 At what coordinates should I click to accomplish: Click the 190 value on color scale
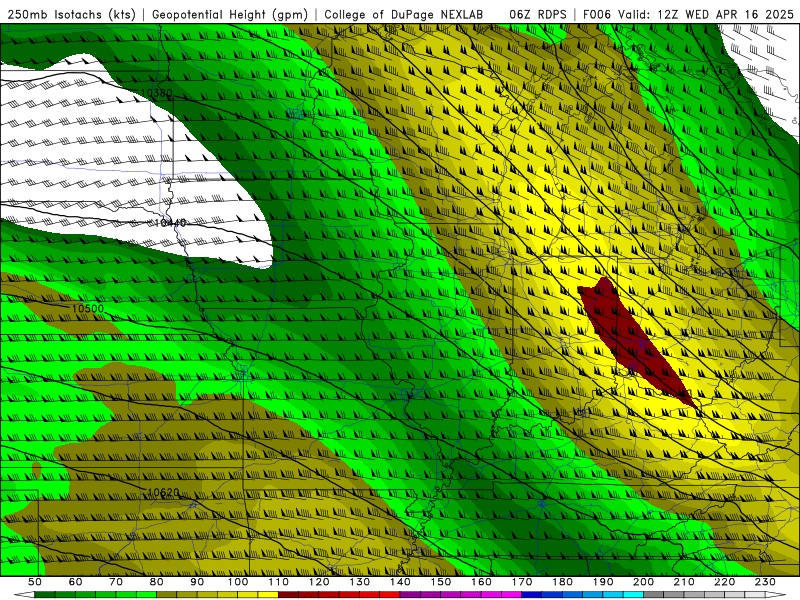[603, 582]
